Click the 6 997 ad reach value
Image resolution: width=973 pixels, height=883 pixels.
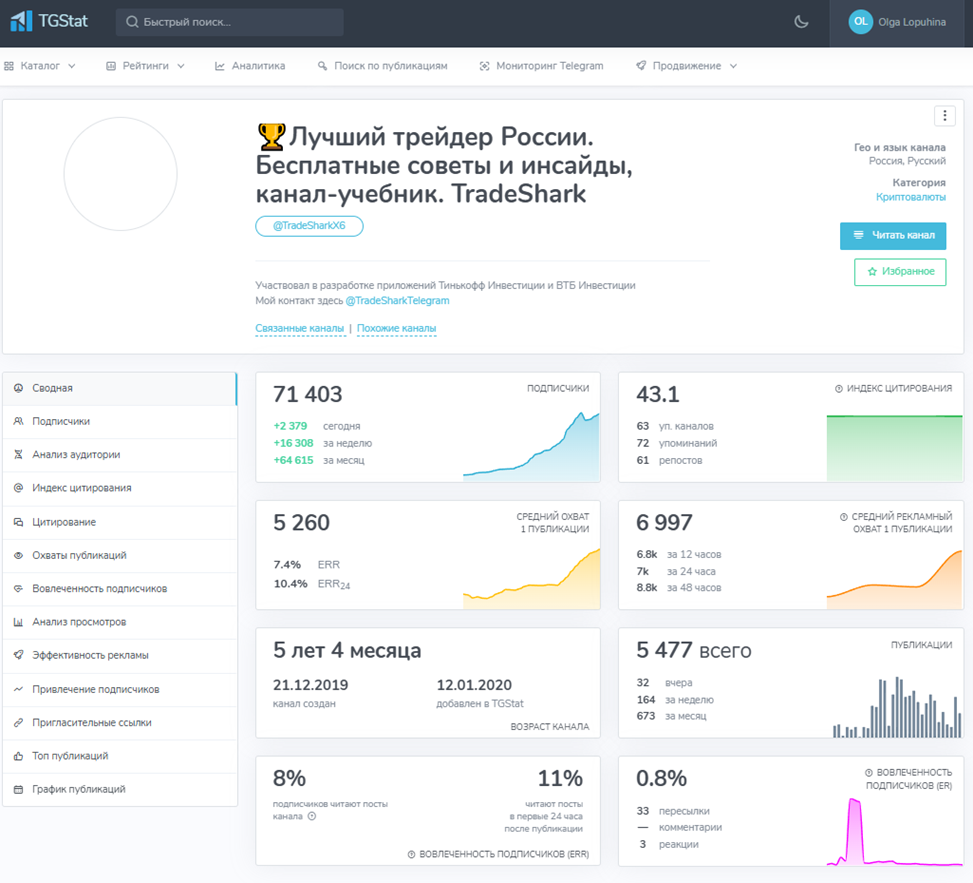tap(664, 523)
